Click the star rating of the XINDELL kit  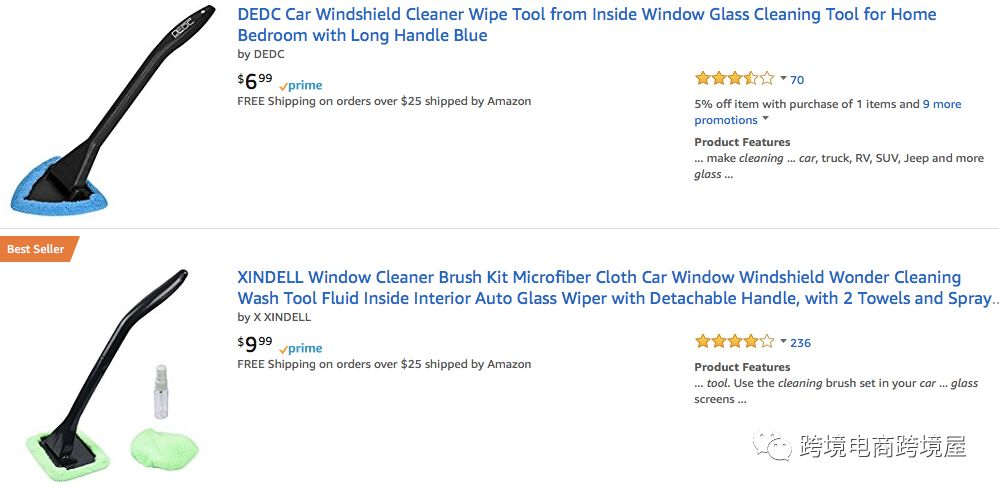tap(734, 342)
